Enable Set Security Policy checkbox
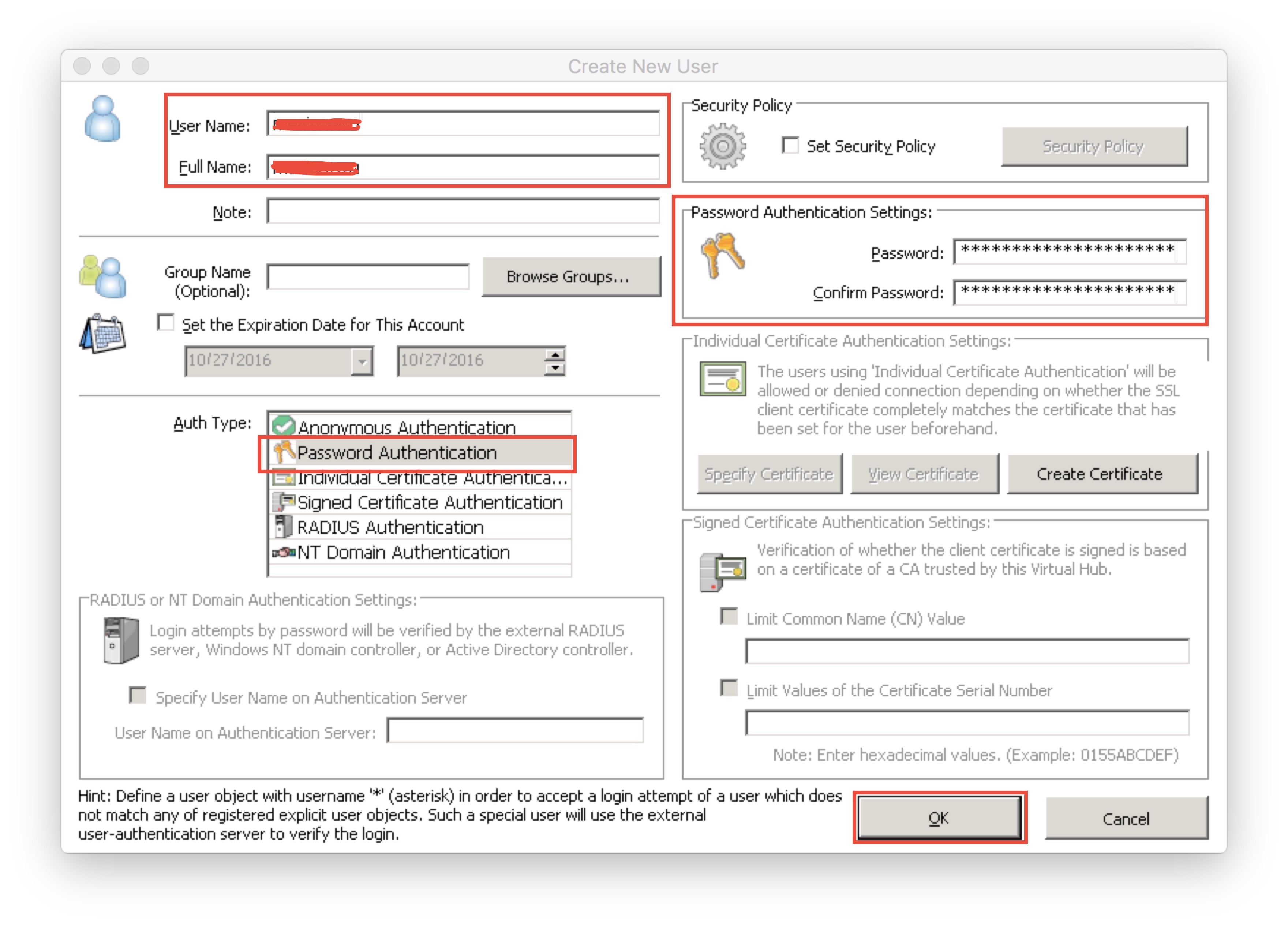1288x926 pixels. 790,145
